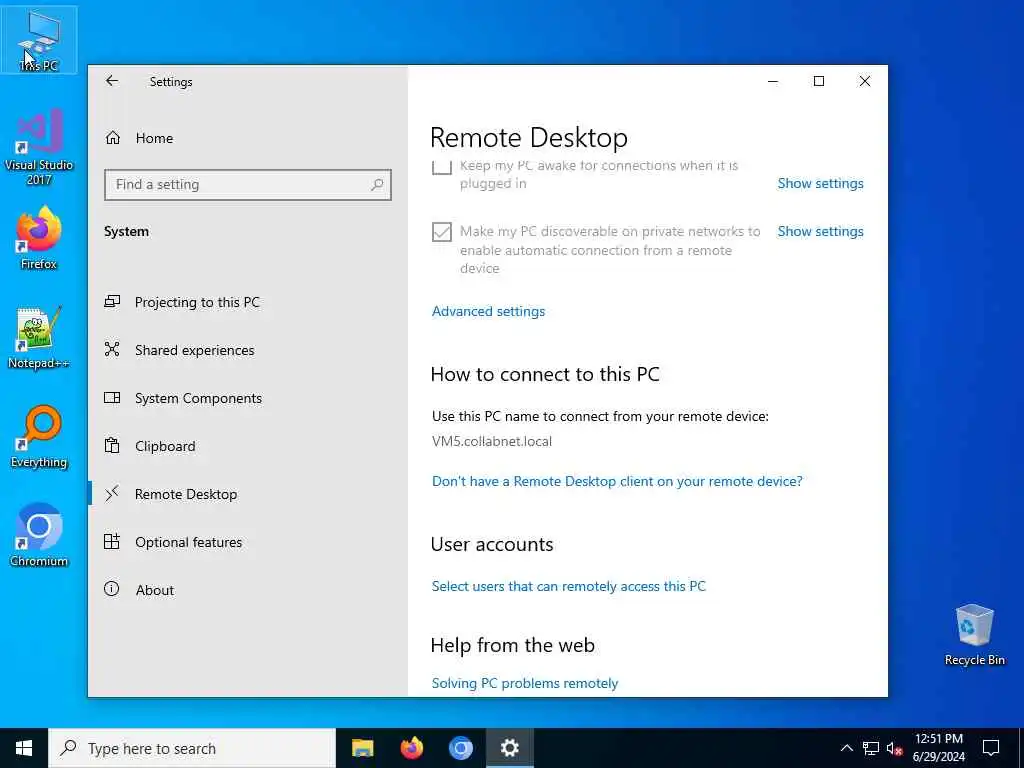Viewport: 1024px width, 768px height.
Task: Open the Windows Start menu
Action: pos(24,748)
